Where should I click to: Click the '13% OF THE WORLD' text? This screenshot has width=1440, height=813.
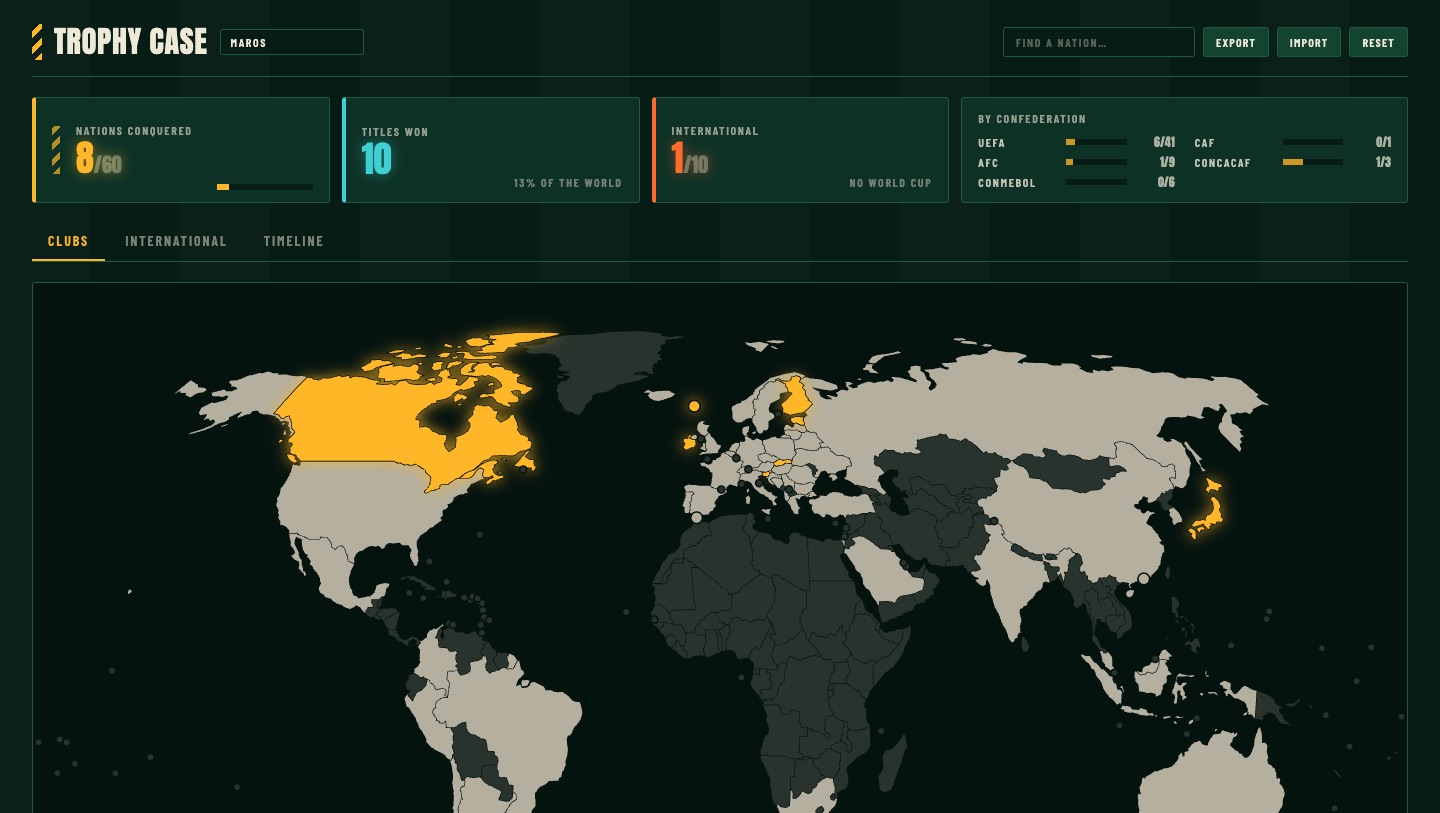point(568,183)
